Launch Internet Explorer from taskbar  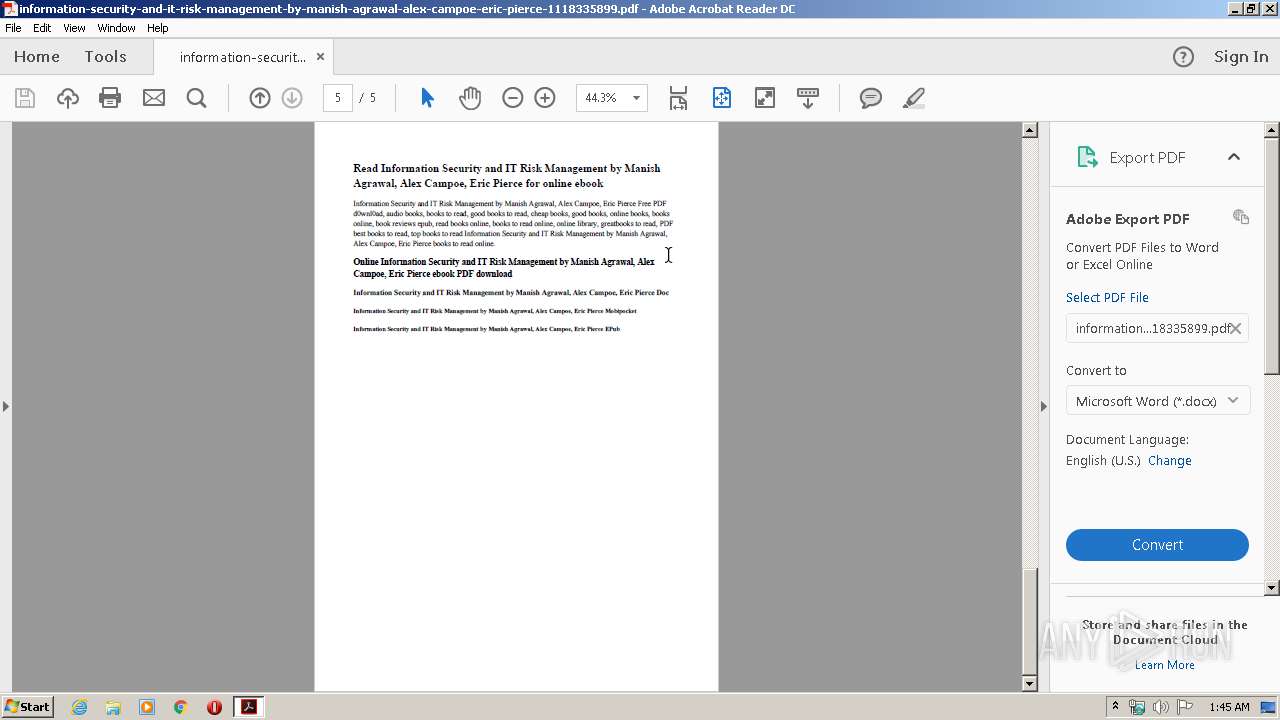pos(80,707)
